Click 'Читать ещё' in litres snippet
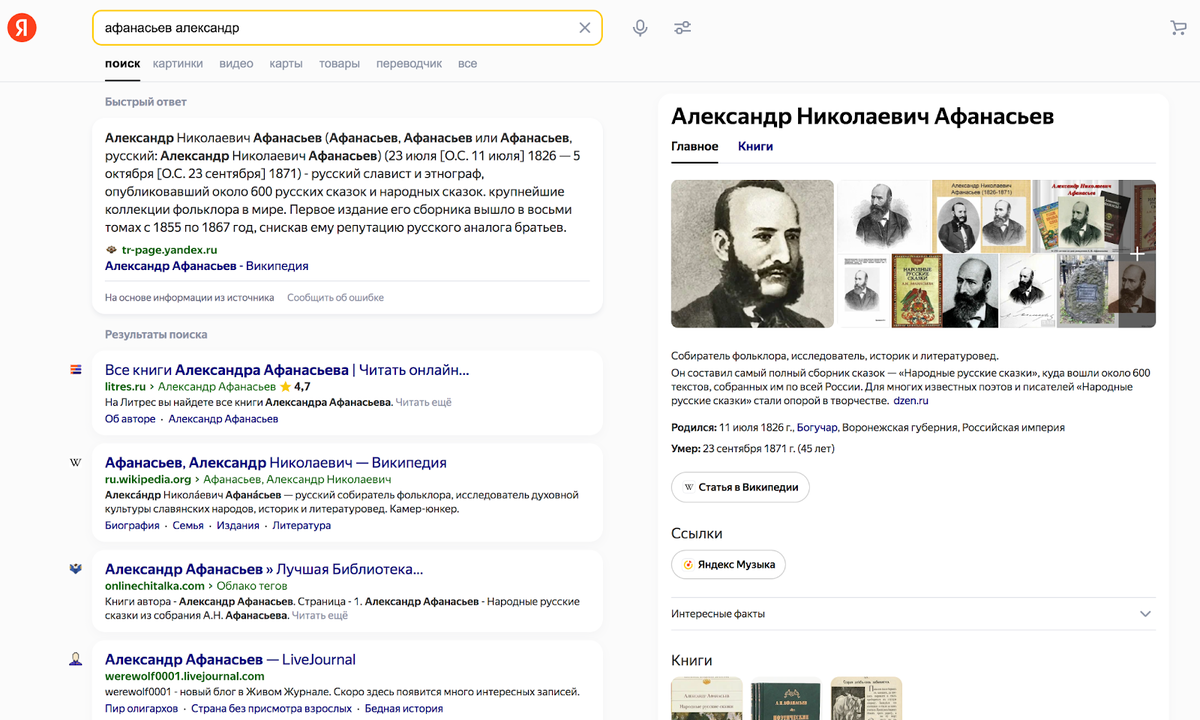The height and width of the screenshot is (720, 1200). (x=423, y=402)
